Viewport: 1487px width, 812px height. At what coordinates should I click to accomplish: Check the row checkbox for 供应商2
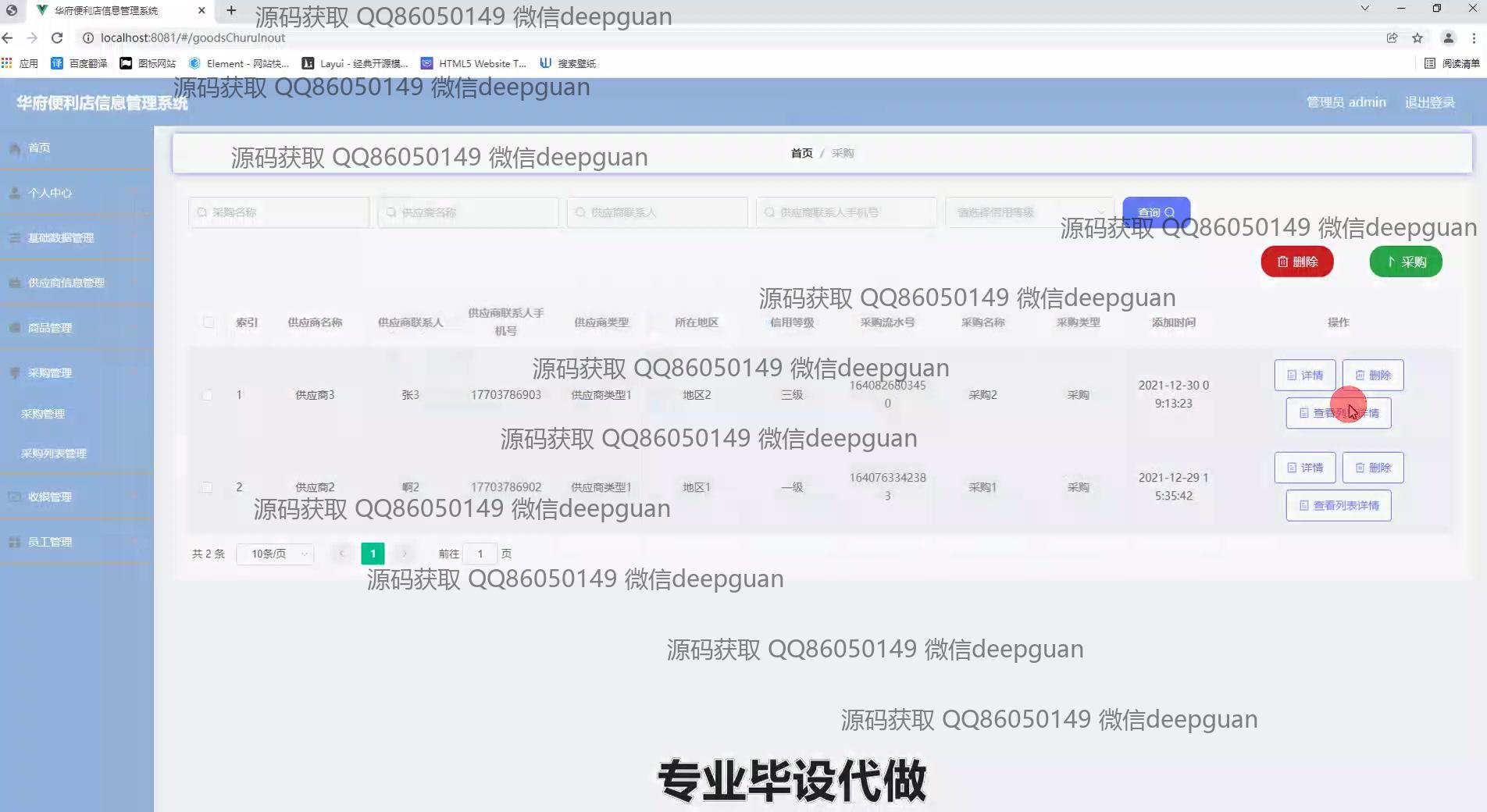point(207,487)
